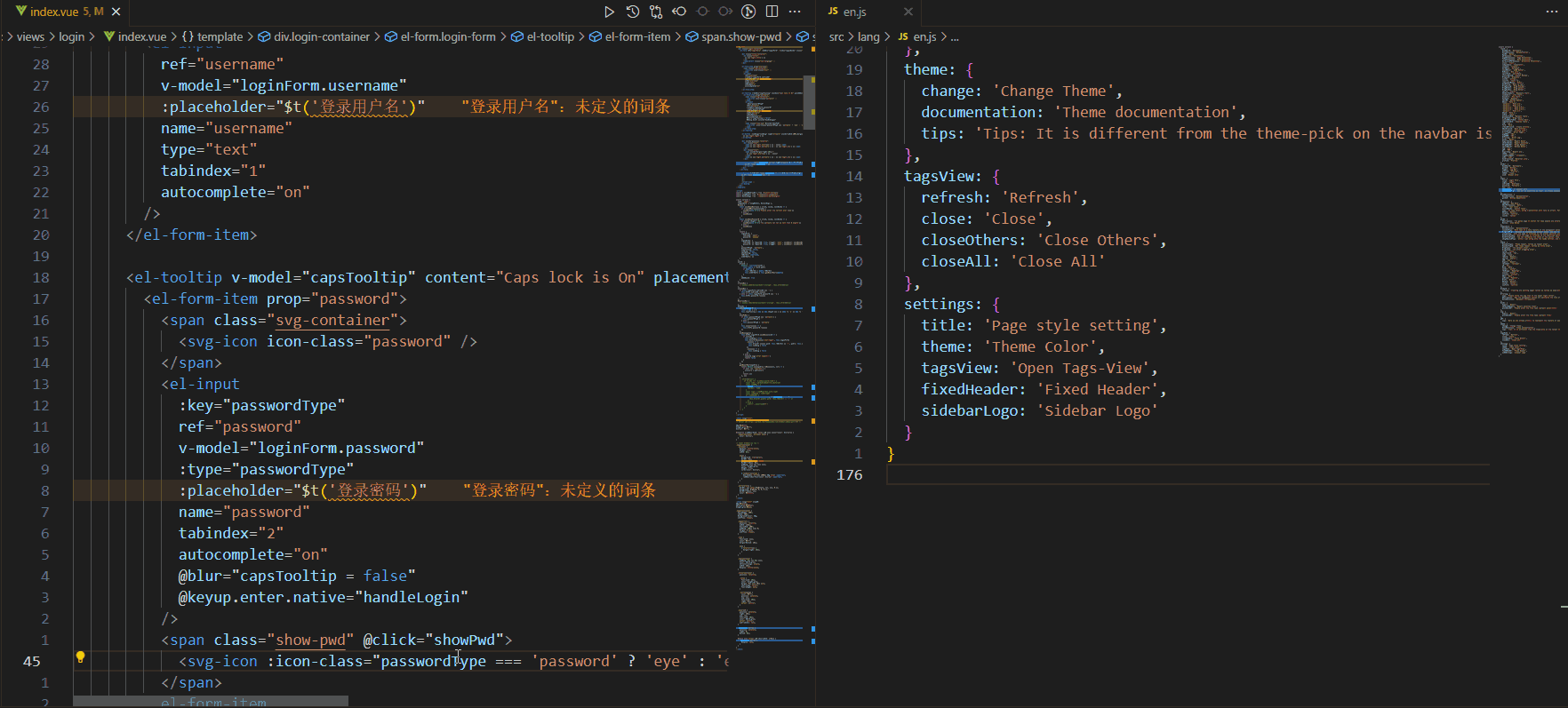Click the documentation: 'Theme documentation' line
1568x708 pixels.
tap(1084, 112)
